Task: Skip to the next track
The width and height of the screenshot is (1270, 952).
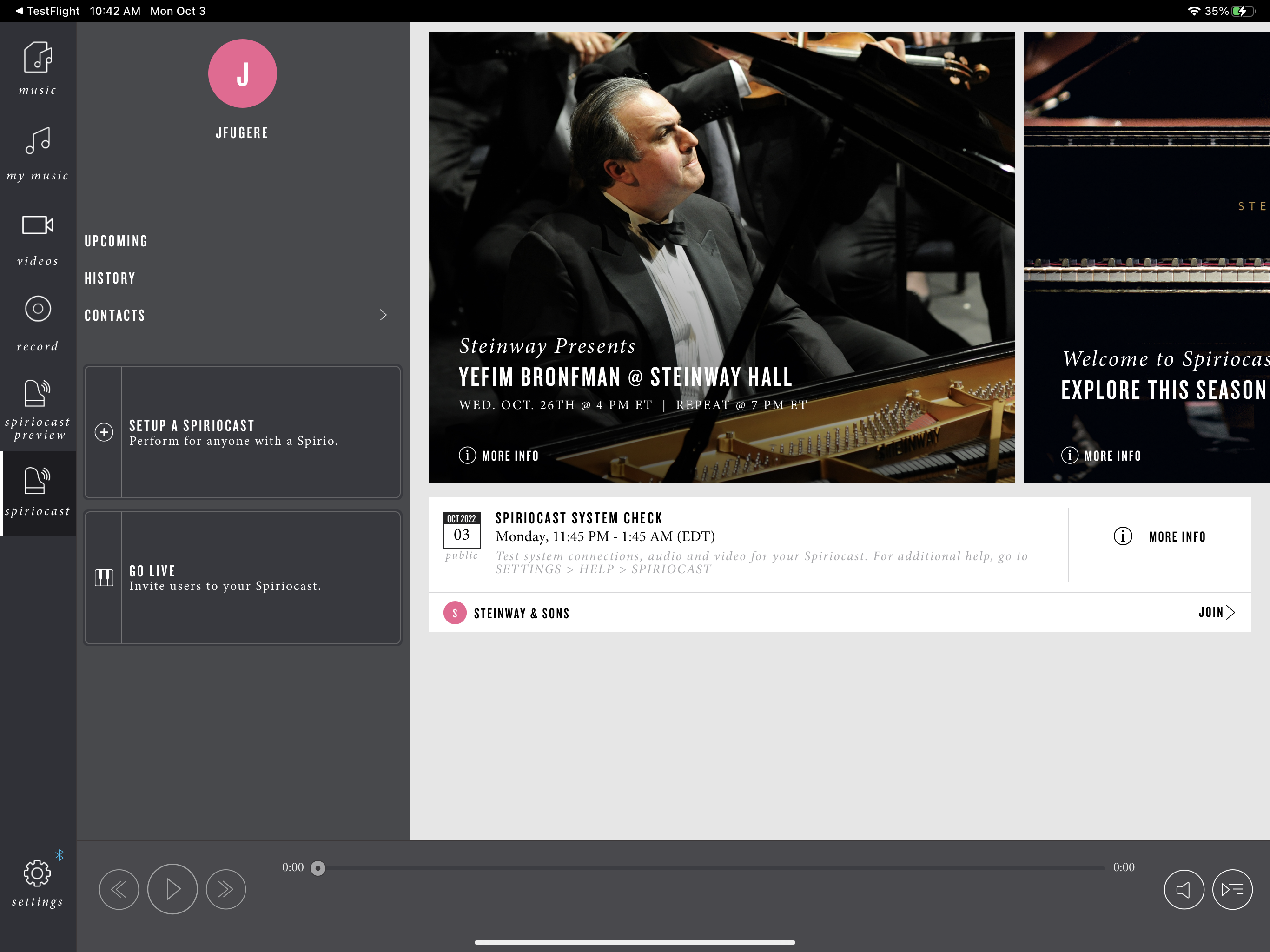Action: 225,889
